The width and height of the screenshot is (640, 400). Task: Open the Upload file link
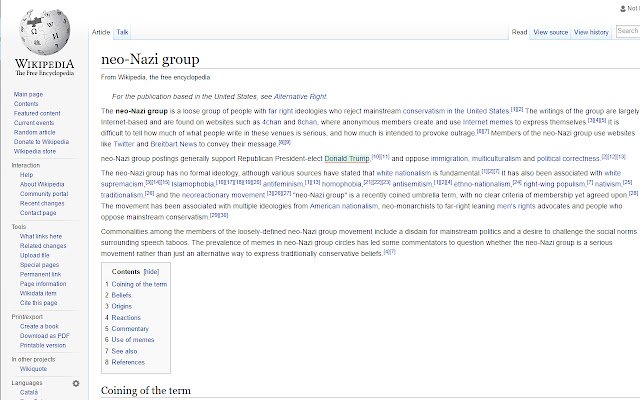[x=34, y=255]
